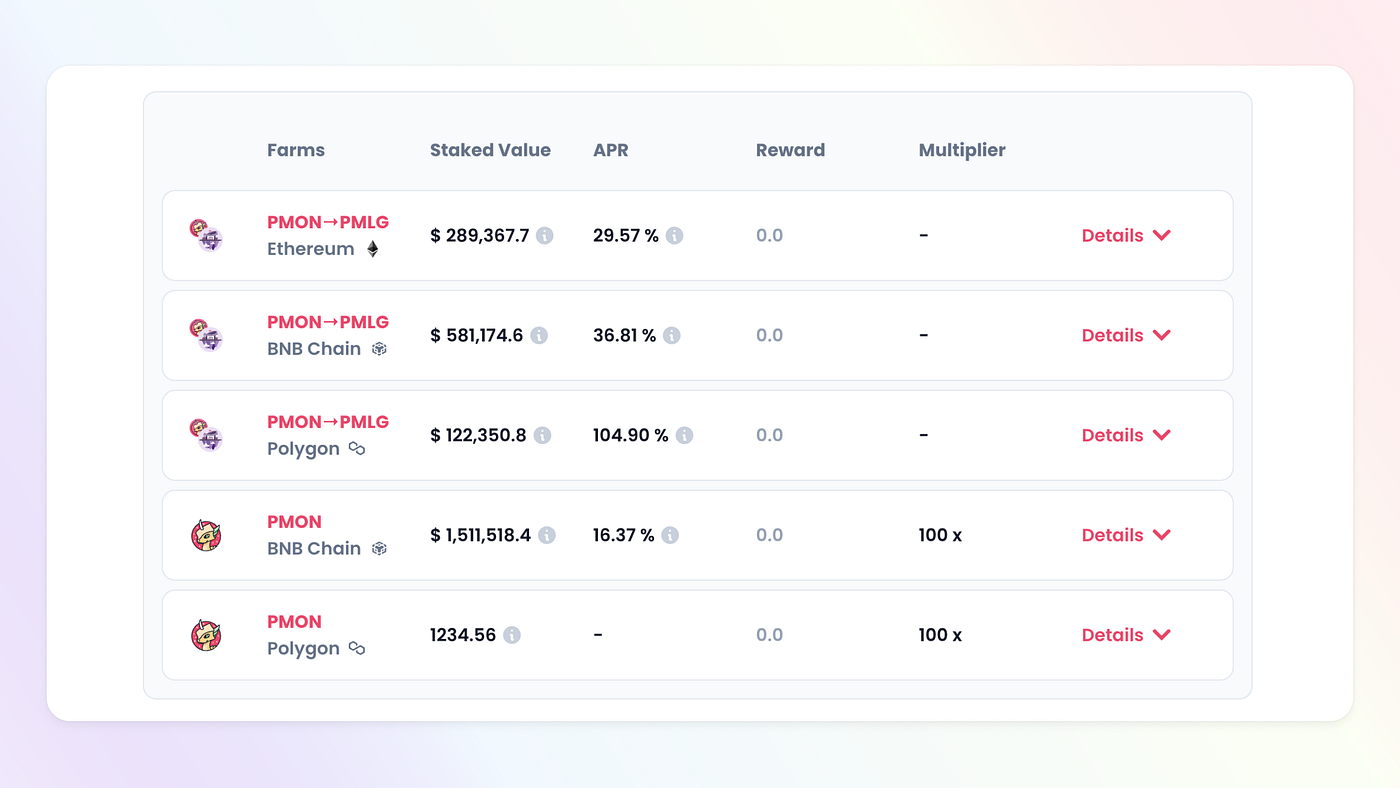Show info tooltip for 29.57 % APR
This screenshot has width=1400, height=788.
(x=675, y=236)
